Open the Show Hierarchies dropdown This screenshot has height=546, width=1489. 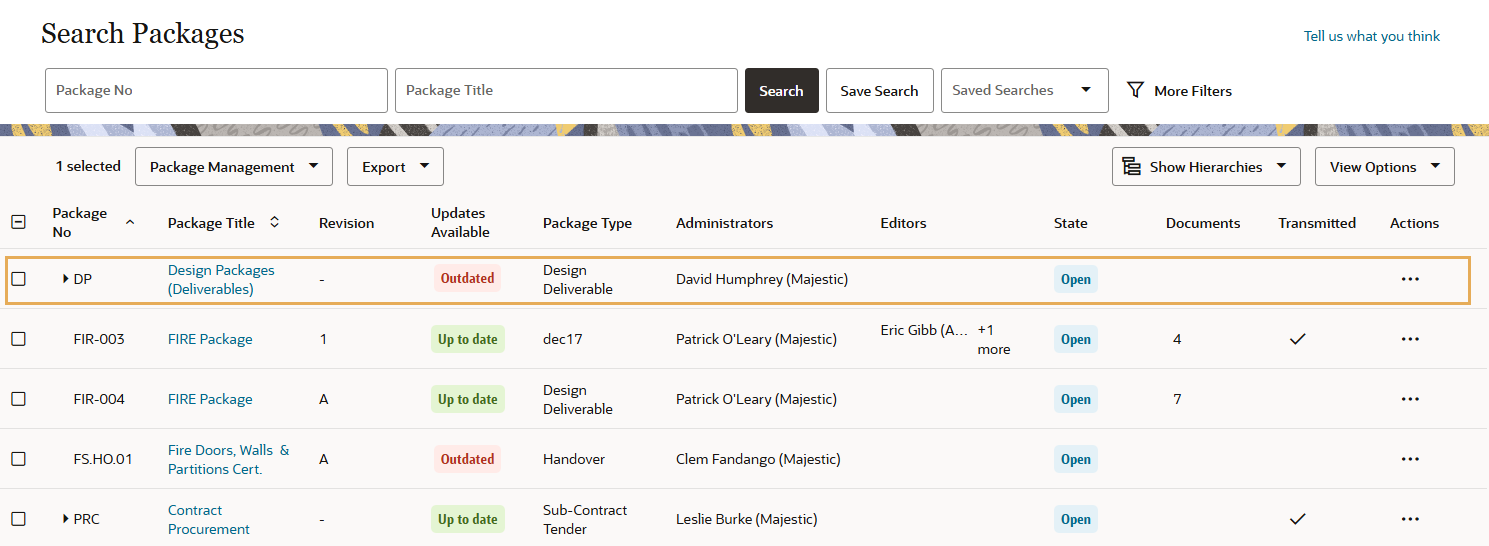[1205, 167]
